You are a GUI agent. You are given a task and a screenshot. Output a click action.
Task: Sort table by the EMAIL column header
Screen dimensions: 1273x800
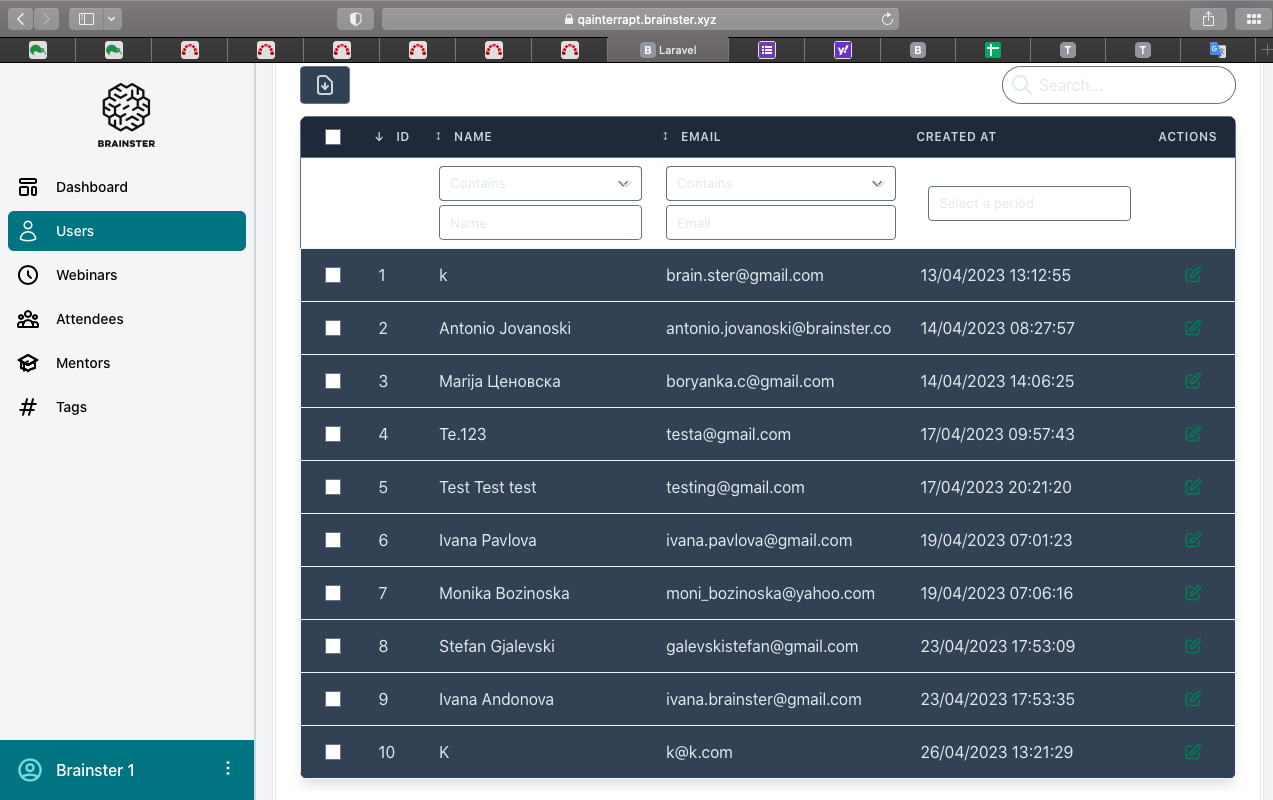pos(700,137)
